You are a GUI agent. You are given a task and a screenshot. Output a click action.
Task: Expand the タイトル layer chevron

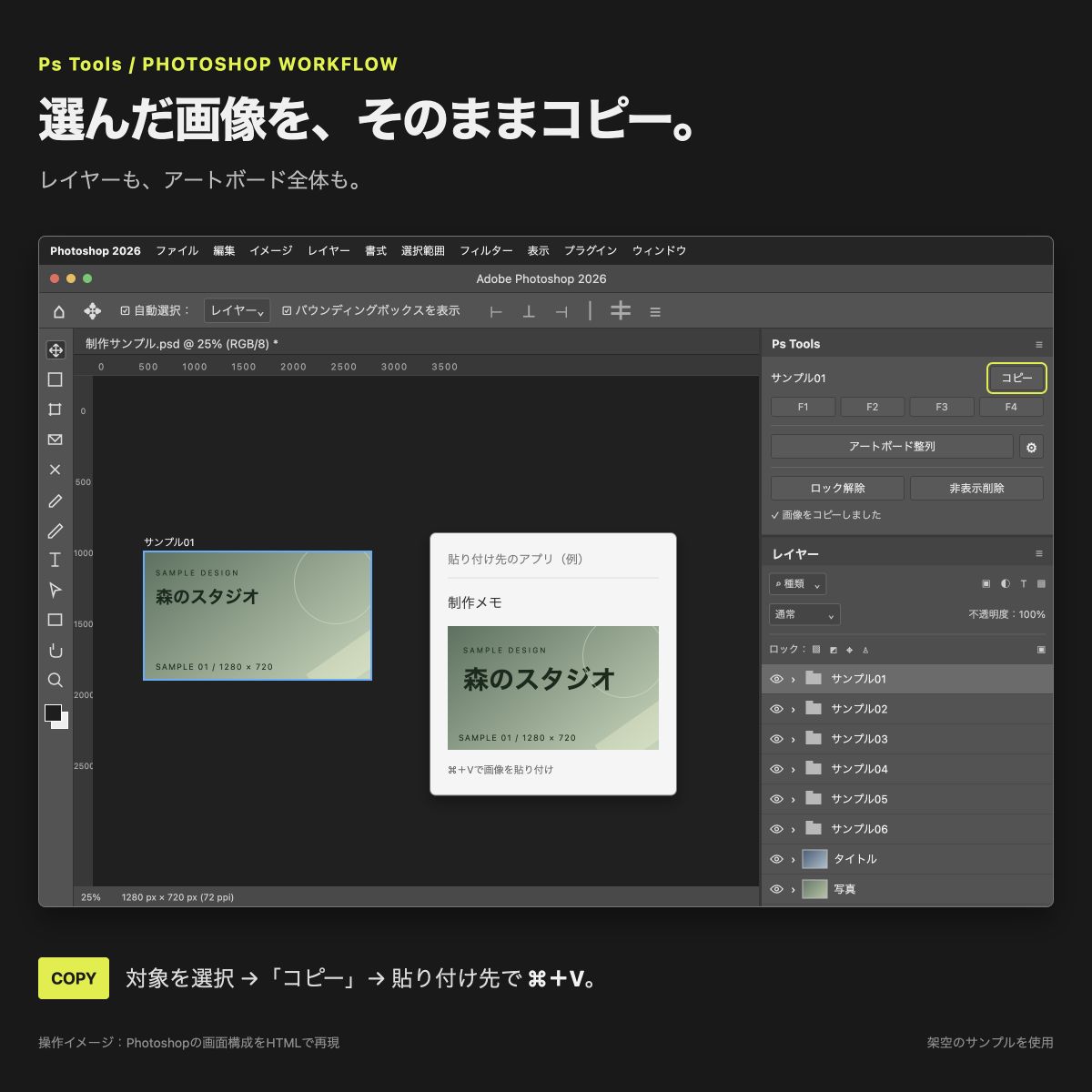794,859
